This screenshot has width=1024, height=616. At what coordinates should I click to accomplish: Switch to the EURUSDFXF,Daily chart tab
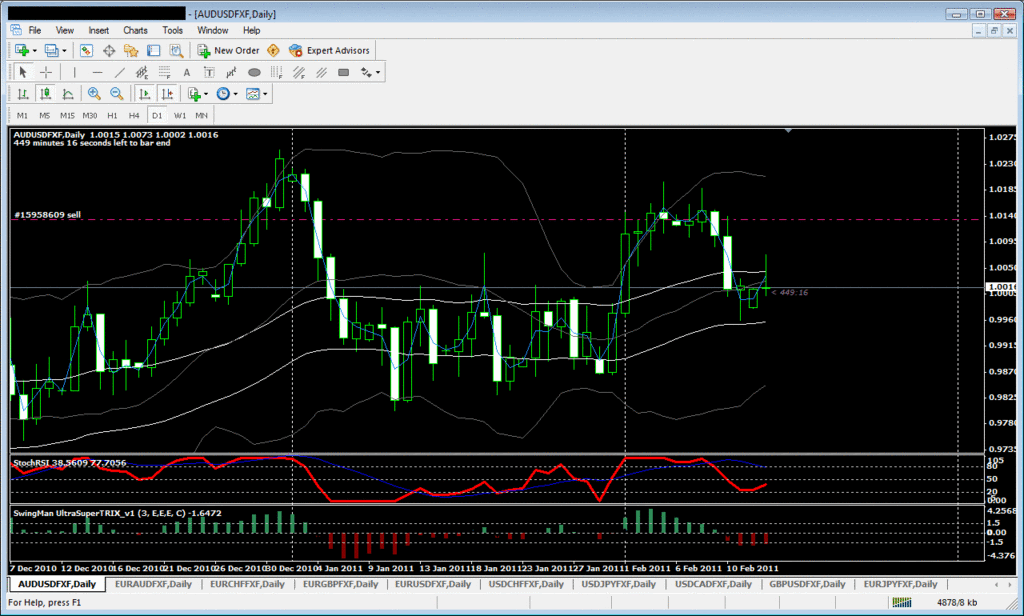pos(433,584)
